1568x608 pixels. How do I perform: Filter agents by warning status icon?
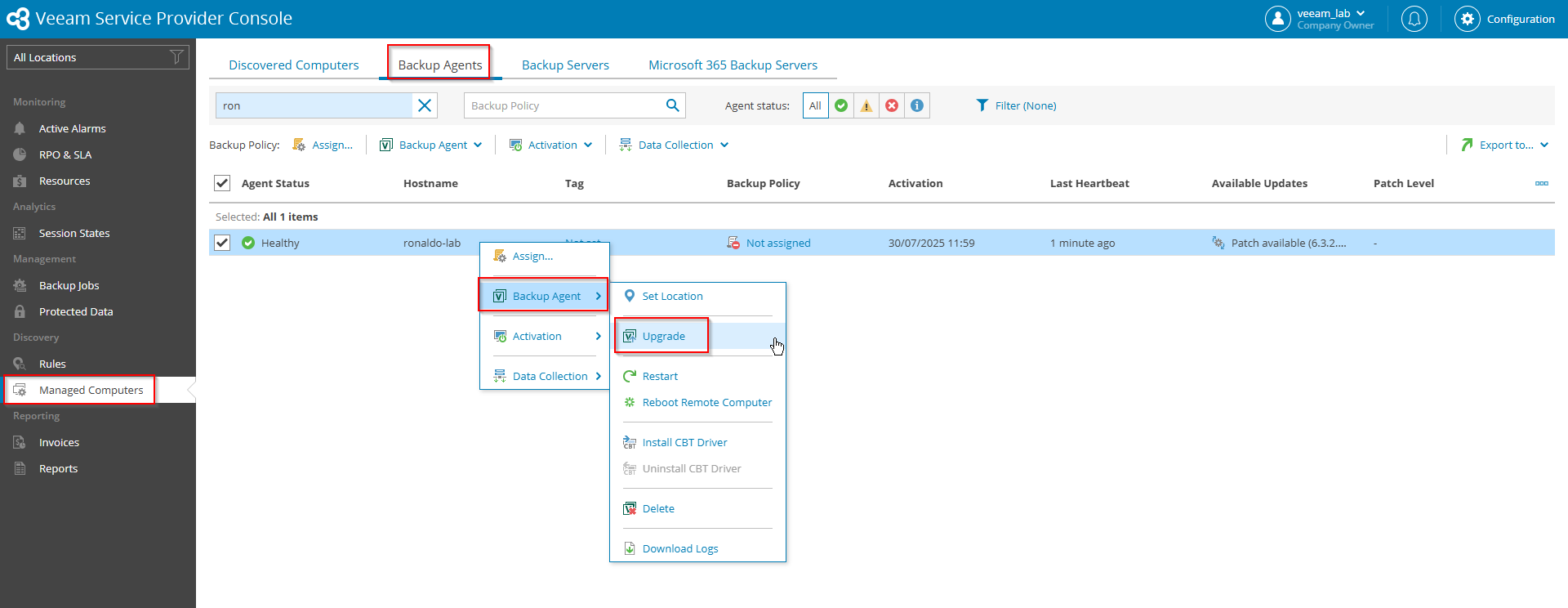click(866, 105)
